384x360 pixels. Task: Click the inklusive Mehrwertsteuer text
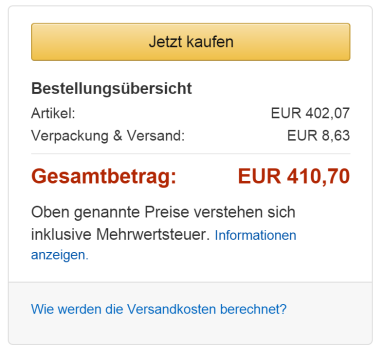[x=120, y=235]
